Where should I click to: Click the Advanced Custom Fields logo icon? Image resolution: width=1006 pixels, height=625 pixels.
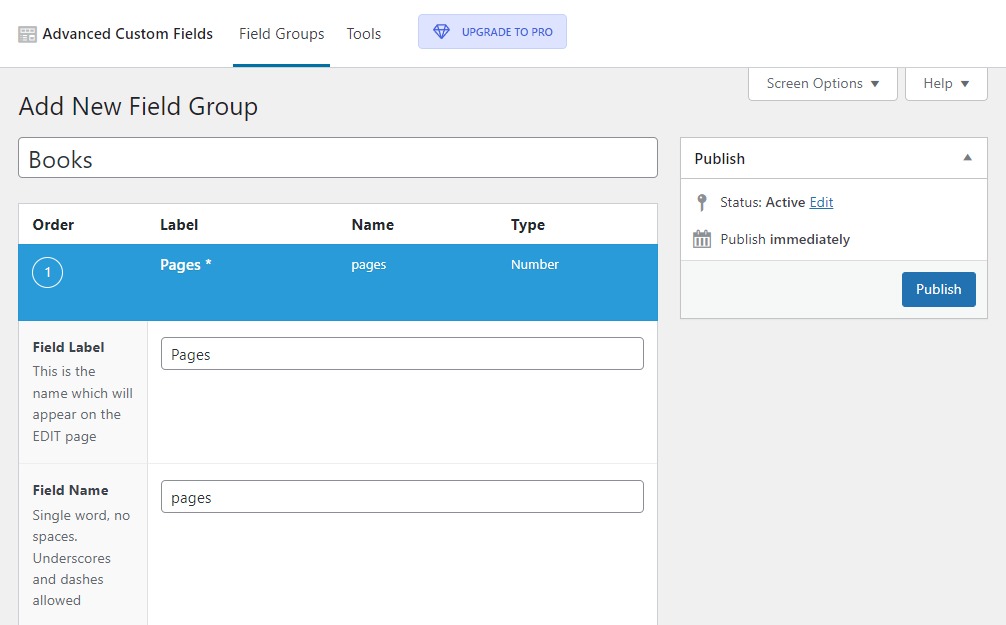point(26,33)
